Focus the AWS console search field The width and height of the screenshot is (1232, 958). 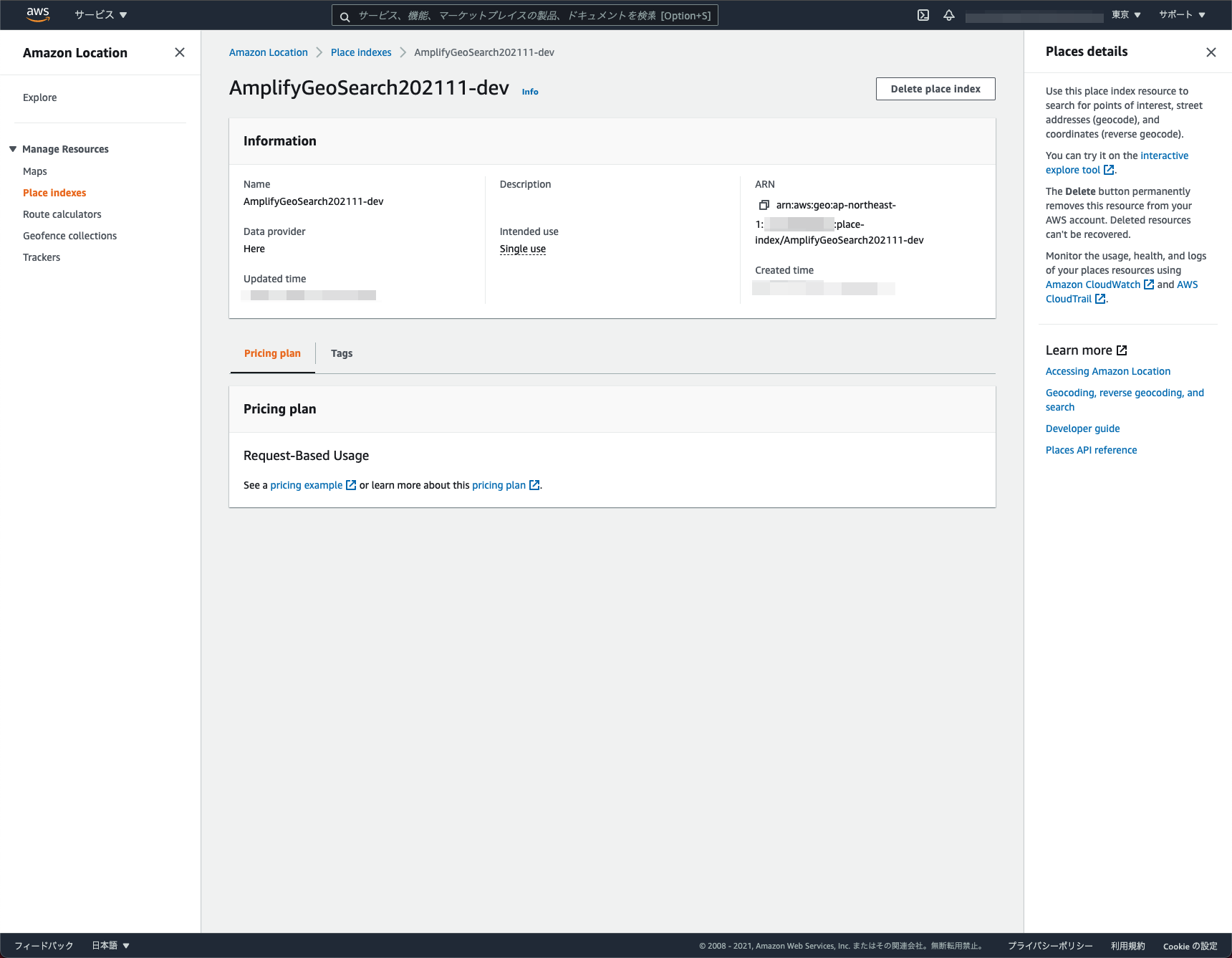point(525,15)
